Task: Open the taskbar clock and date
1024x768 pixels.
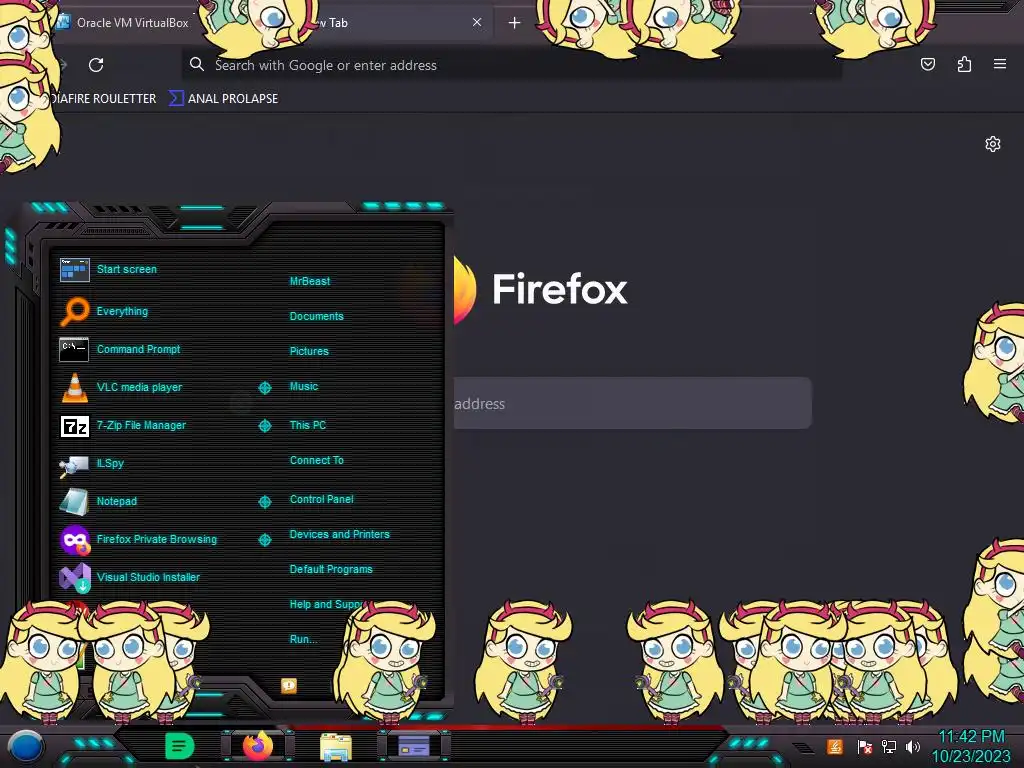Action: (x=971, y=746)
